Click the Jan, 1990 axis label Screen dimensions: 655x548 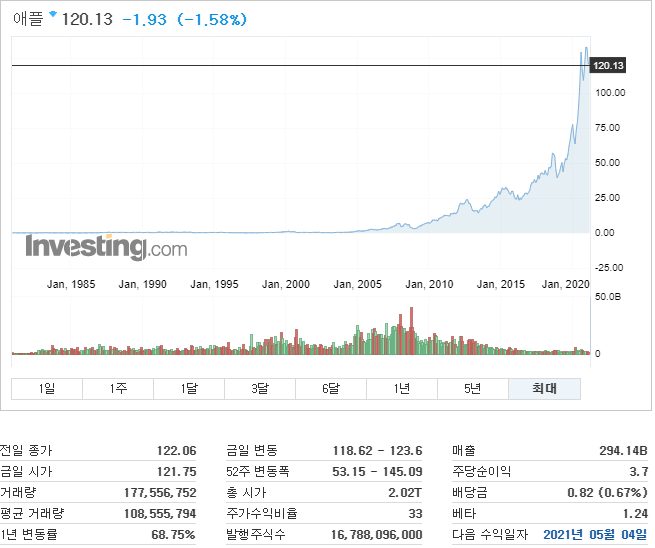click(x=142, y=284)
